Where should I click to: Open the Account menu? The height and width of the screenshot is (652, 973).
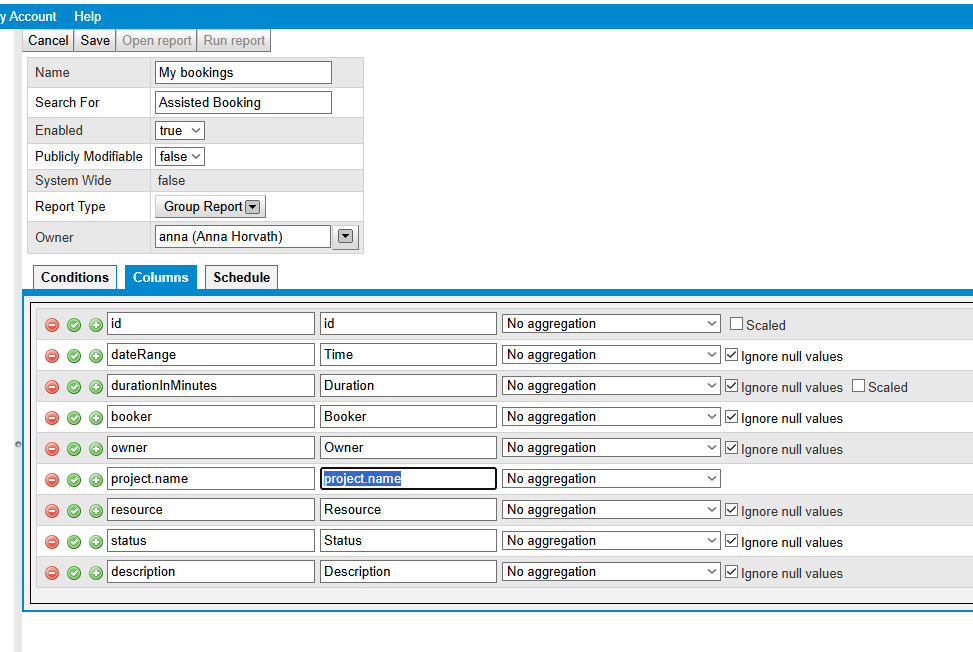[28, 17]
